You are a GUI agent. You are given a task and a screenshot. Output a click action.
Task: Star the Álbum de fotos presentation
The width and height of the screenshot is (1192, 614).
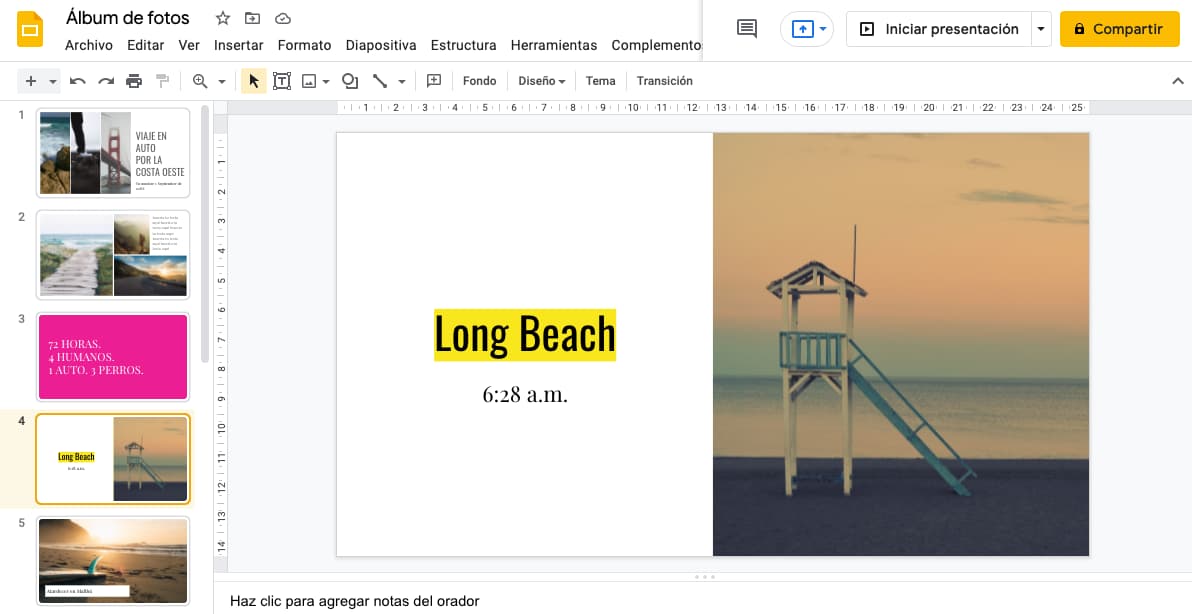click(x=222, y=17)
